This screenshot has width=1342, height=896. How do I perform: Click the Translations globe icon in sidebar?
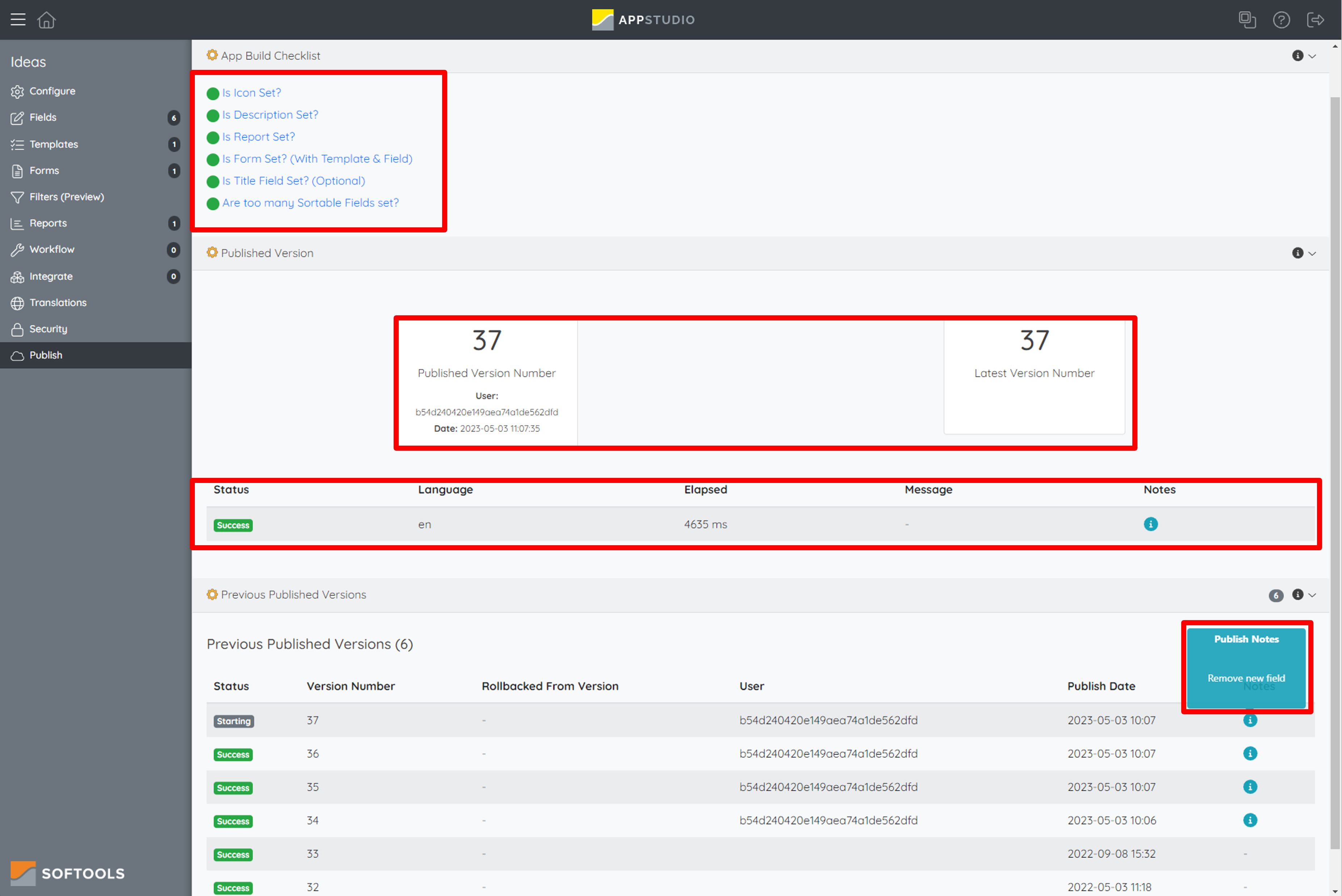pyautogui.click(x=18, y=303)
